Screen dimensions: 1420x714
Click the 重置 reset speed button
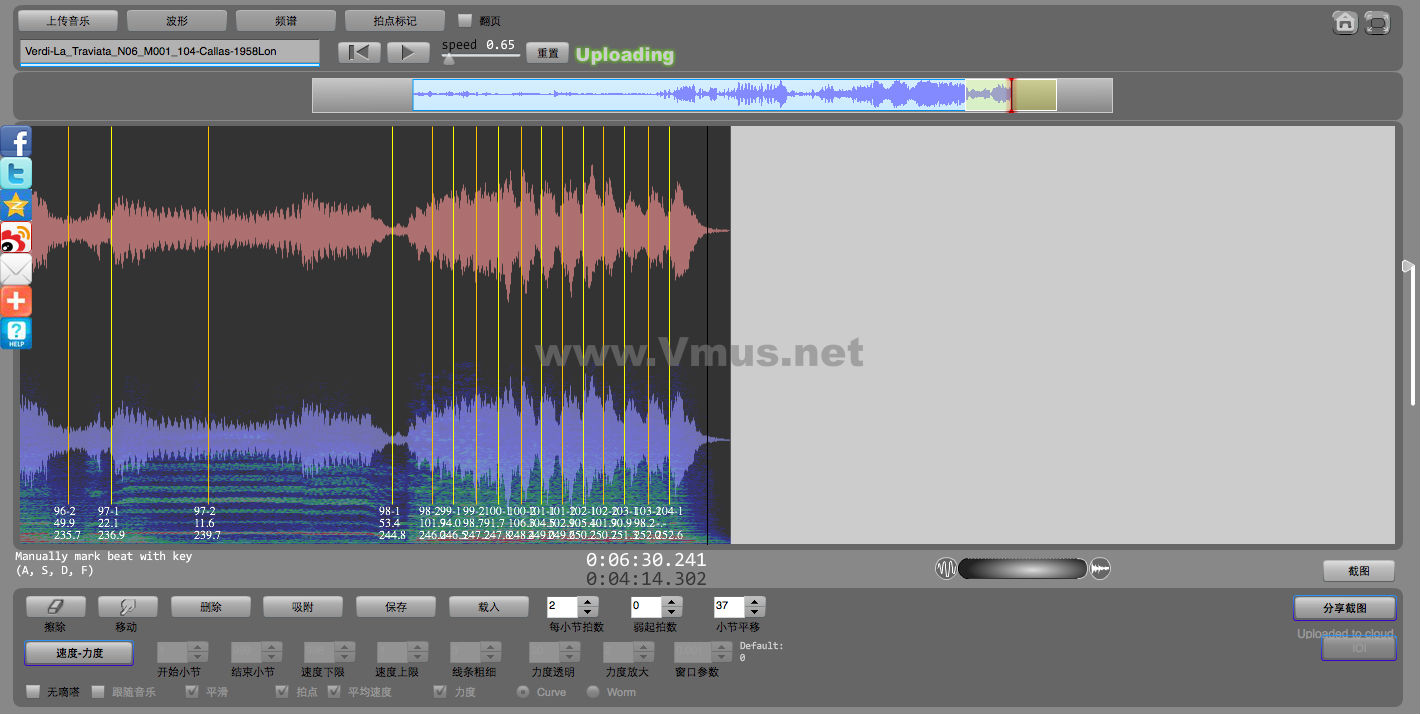pyautogui.click(x=548, y=53)
